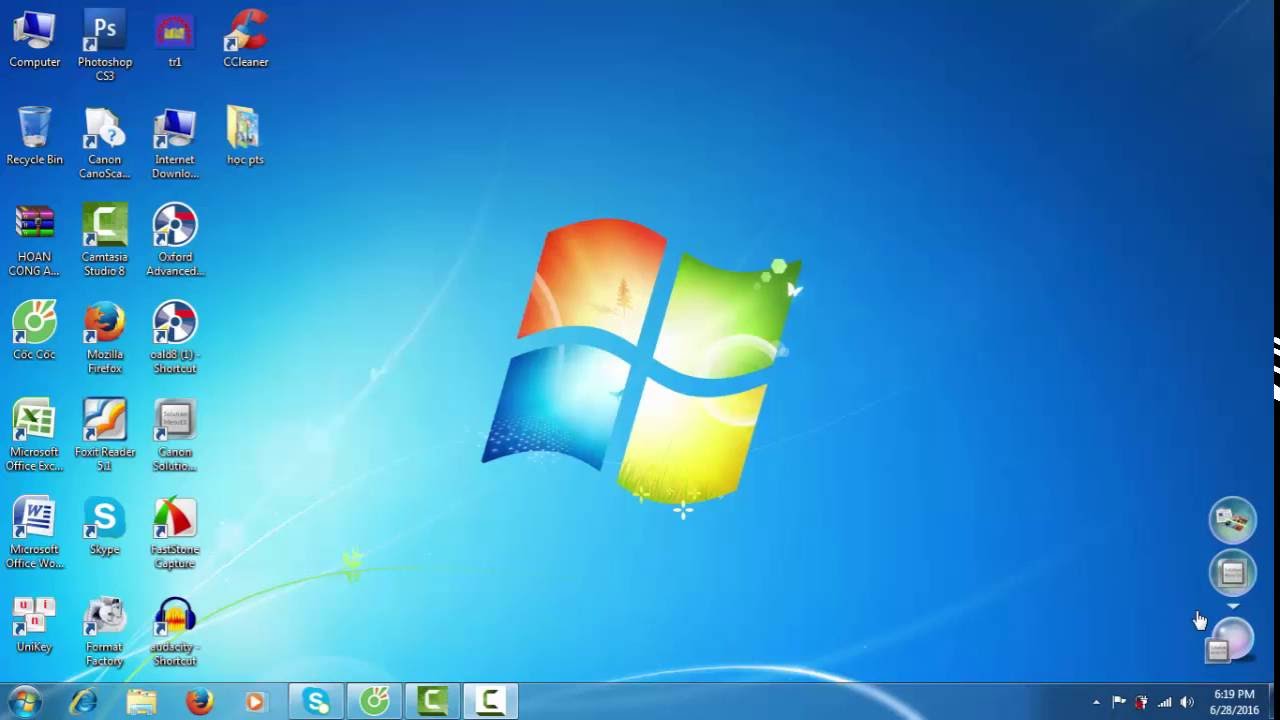Select the Microsoft Office Word shortcut

35,533
